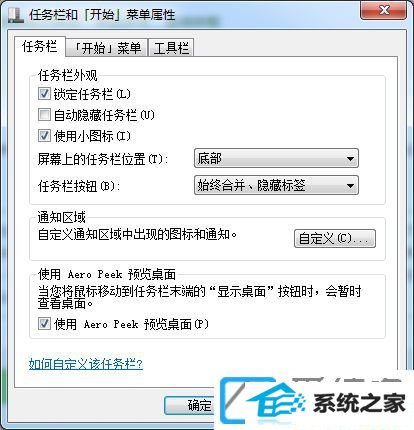The image size is (414, 430).
Task: Close the taskbar properties dialog
Action: (x=383, y=10)
